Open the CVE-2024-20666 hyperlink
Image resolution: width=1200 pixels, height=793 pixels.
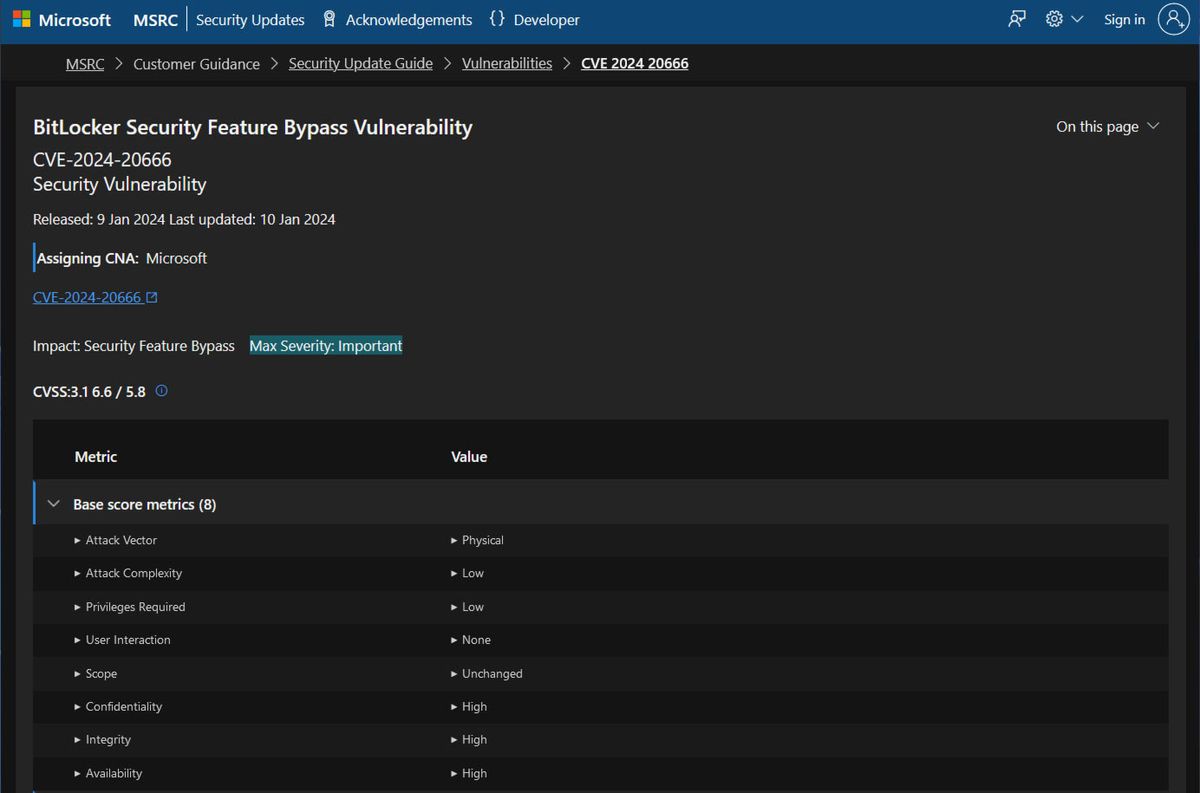pyautogui.click(x=87, y=296)
